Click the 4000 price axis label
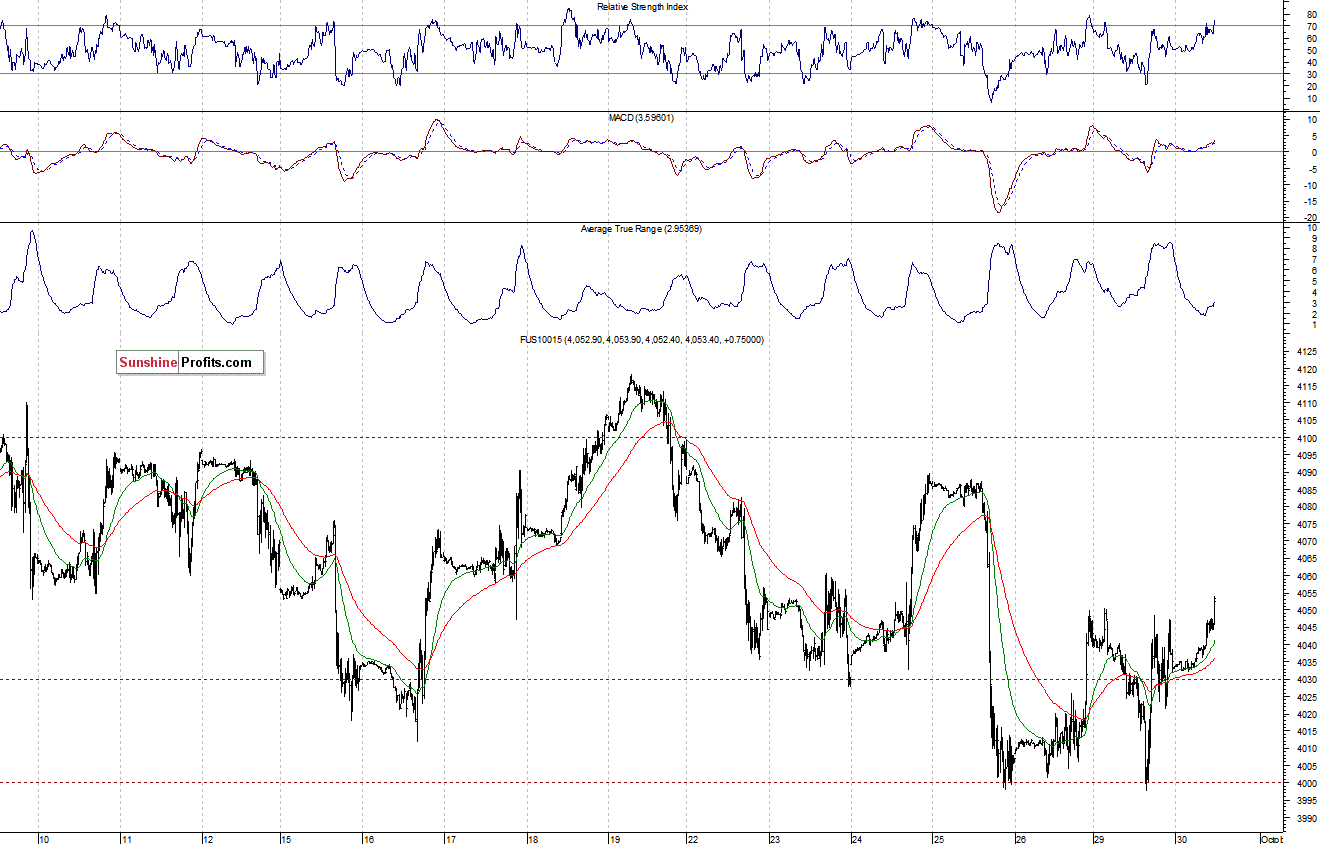 tap(1306, 783)
